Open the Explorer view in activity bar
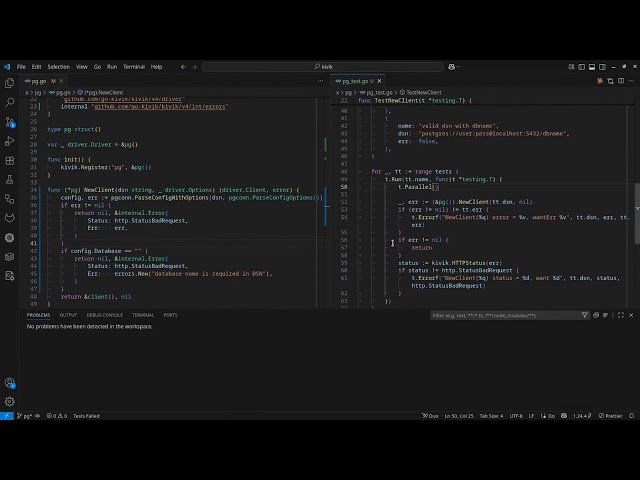640x480 pixels. pyautogui.click(x=9, y=83)
